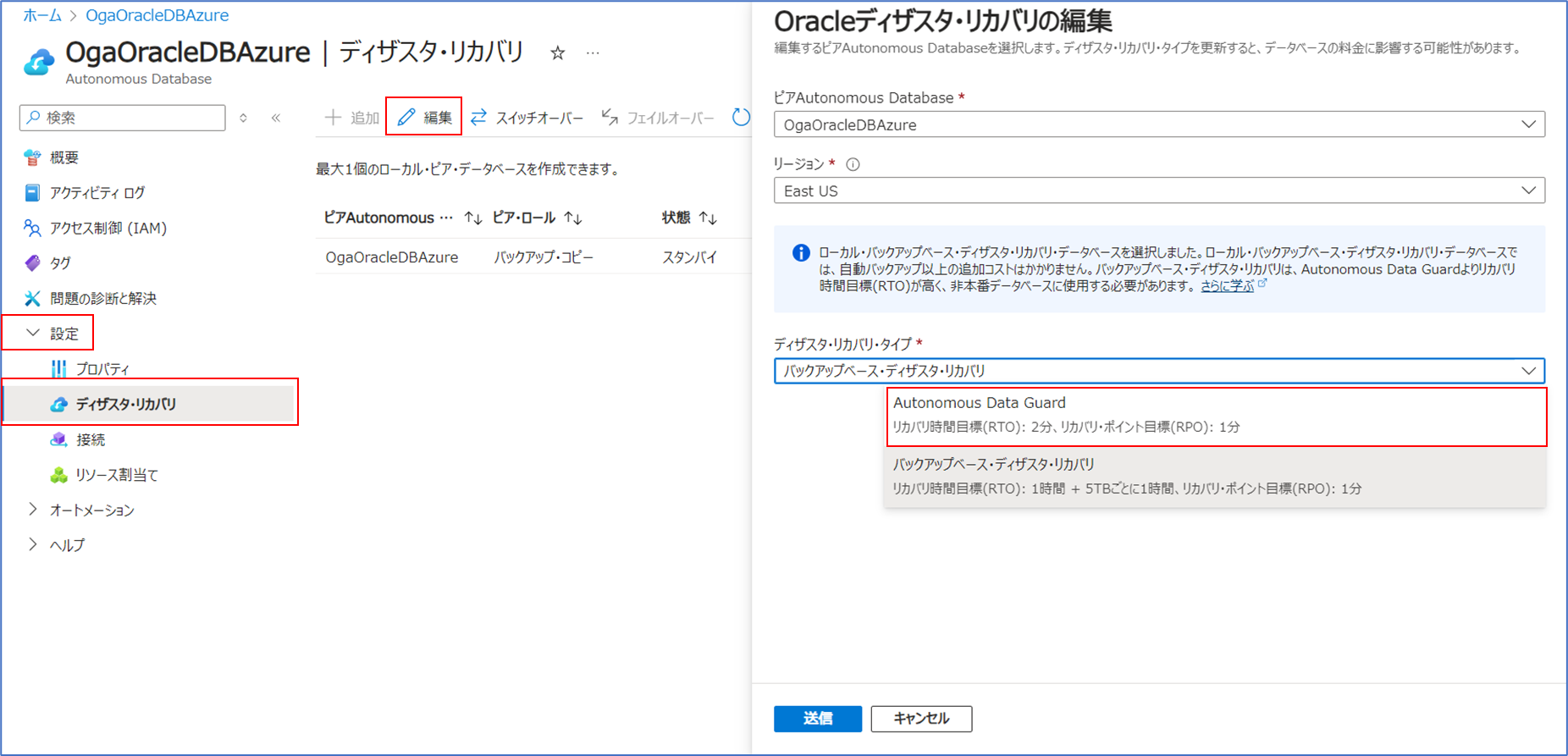
Task: Select バックアップベース・ディザスタ・リカバリ option in list
Action: [1217, 477]
